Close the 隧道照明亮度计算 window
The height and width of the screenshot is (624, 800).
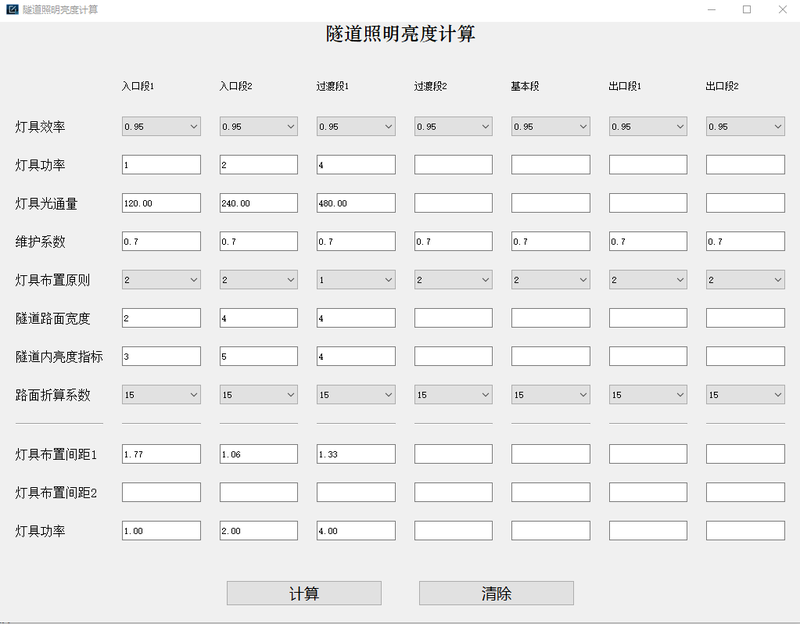pos(782,9)
